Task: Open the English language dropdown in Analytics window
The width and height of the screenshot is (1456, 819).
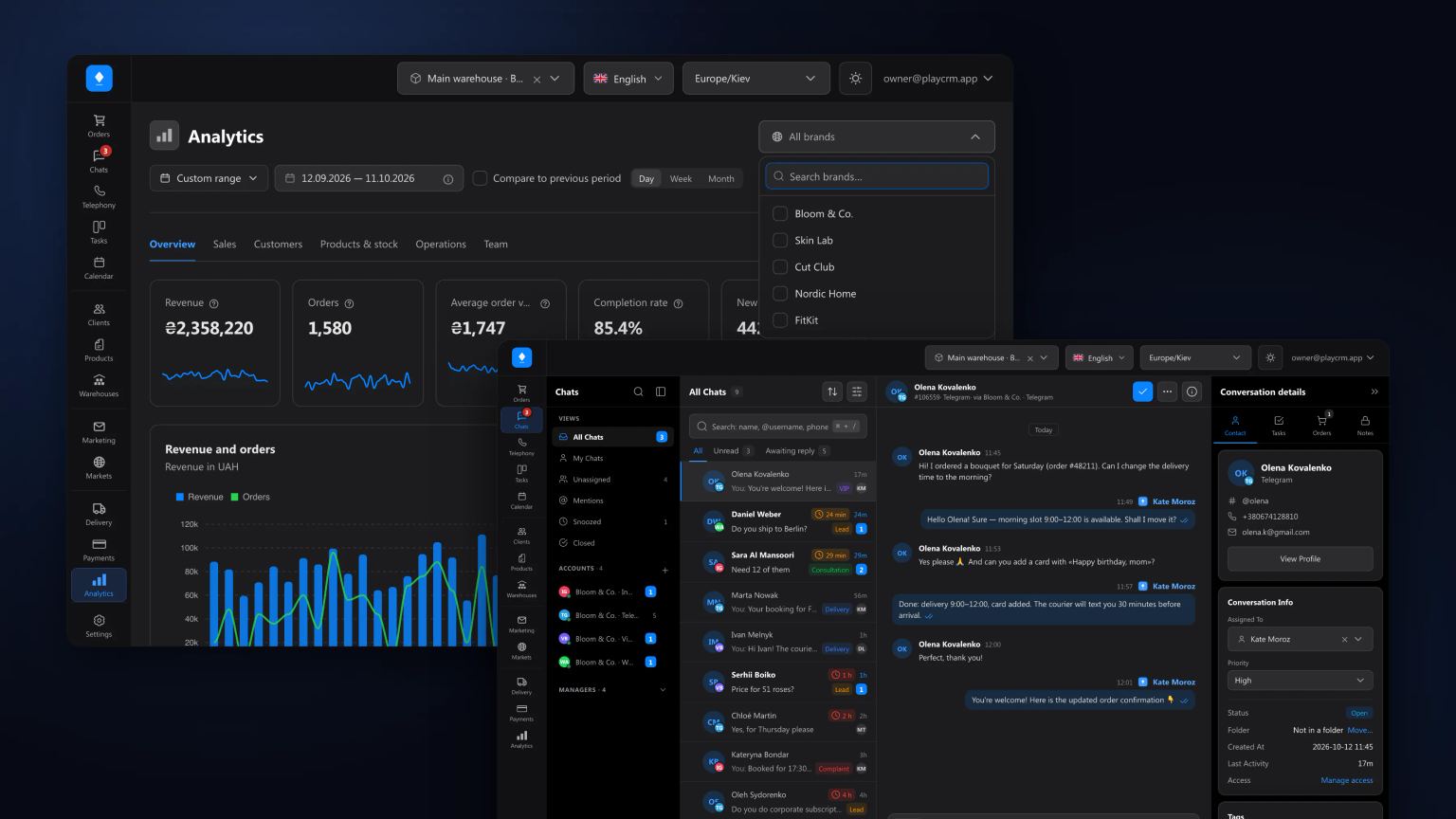Action: click(x=628, y=79)
